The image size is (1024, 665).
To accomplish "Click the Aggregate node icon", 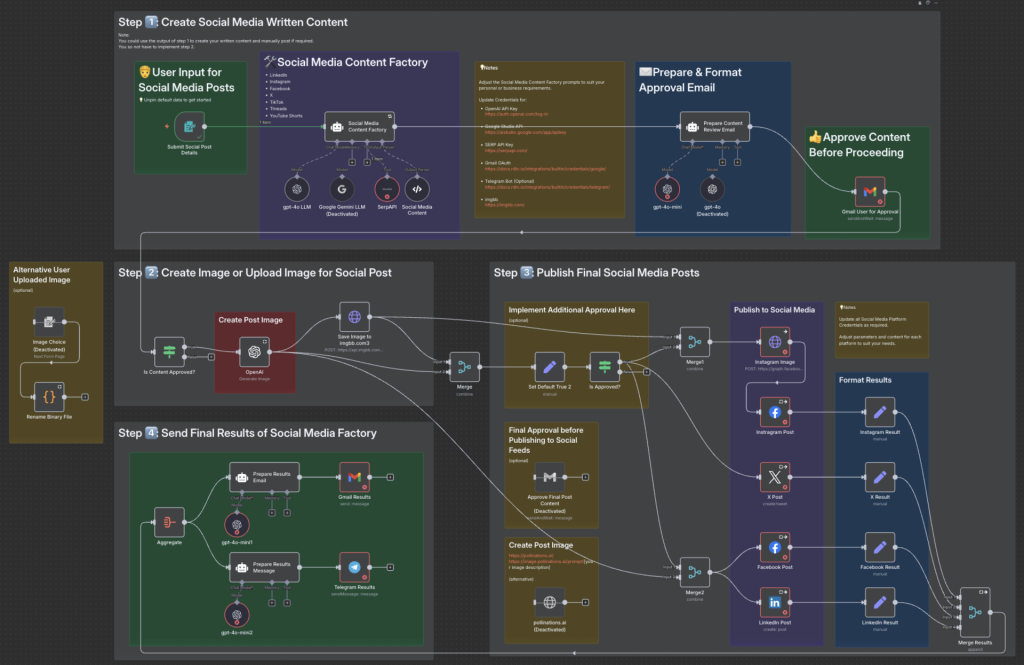I will coord(168,521).
